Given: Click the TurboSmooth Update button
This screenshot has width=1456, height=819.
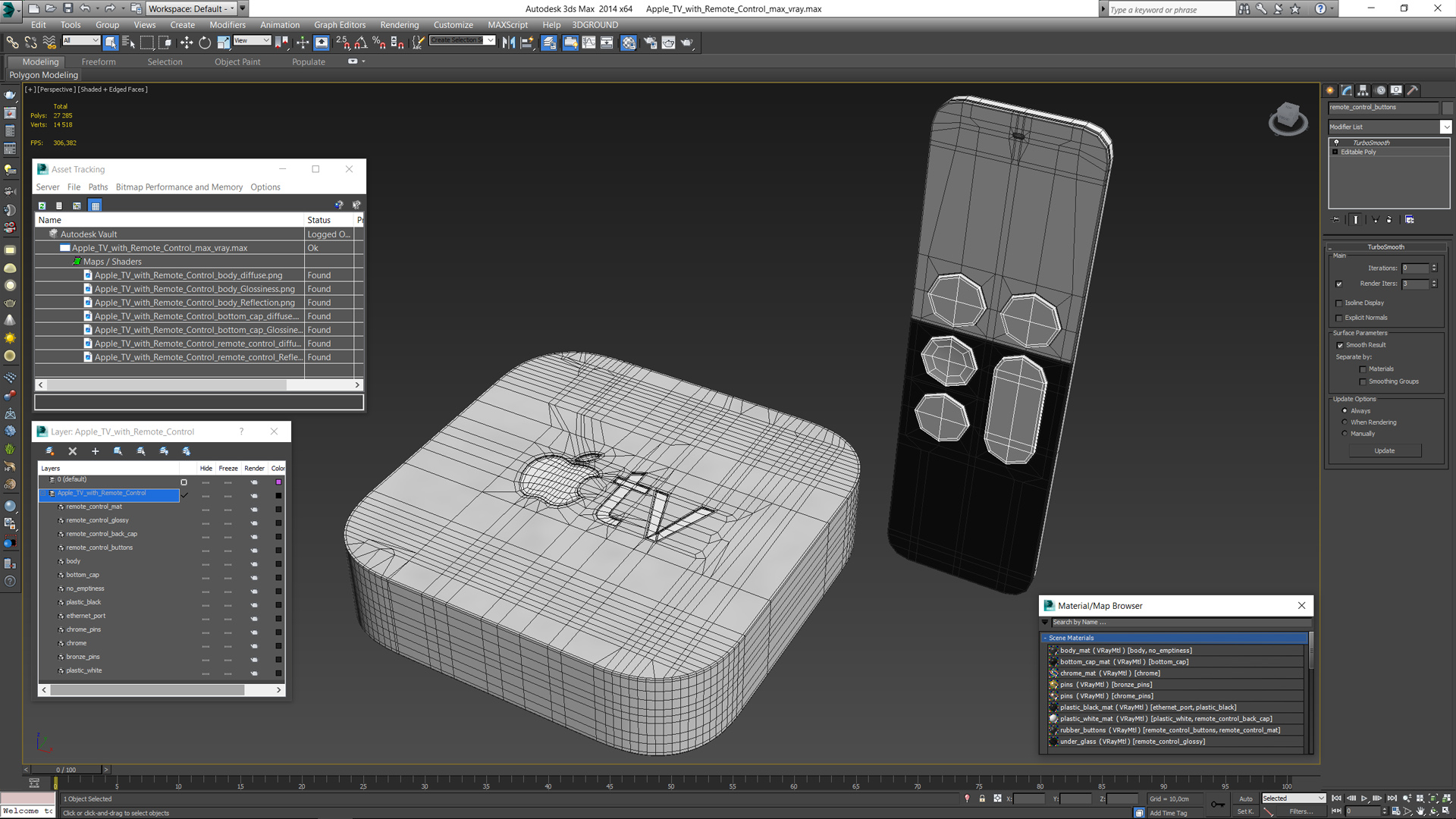Looking at the screenshot, I should click(x=1385, y=450).
